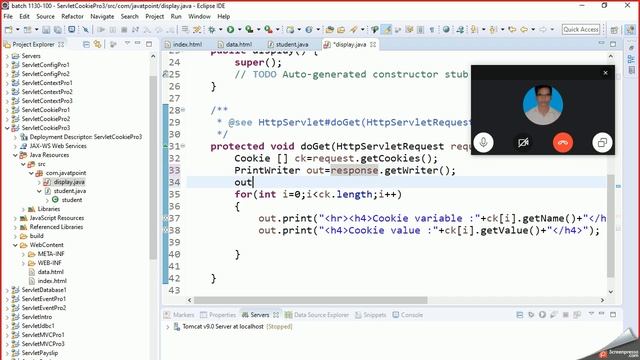Open the Data Source Explorer tab
This screenshot has height=360, width=640.
click(x=317, y=315)
